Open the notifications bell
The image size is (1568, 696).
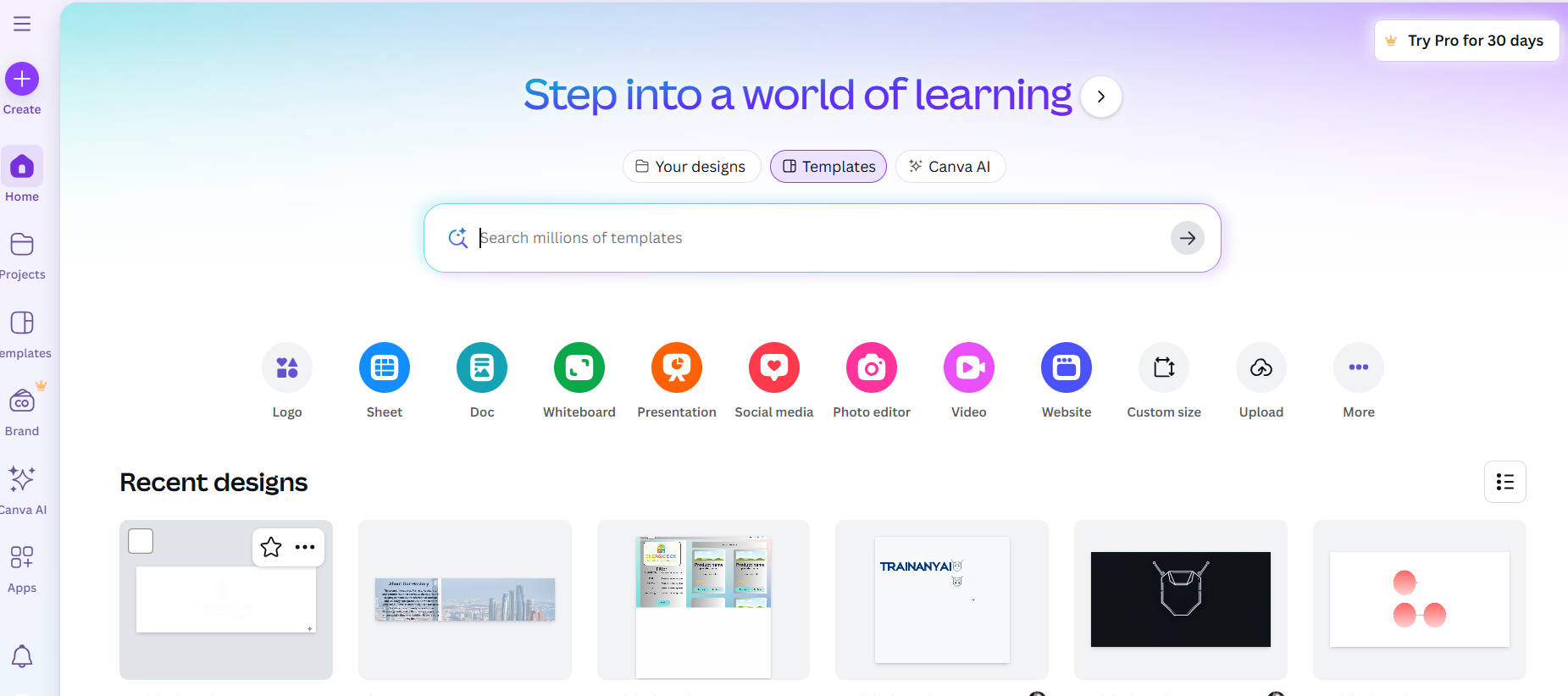[22, 656]
